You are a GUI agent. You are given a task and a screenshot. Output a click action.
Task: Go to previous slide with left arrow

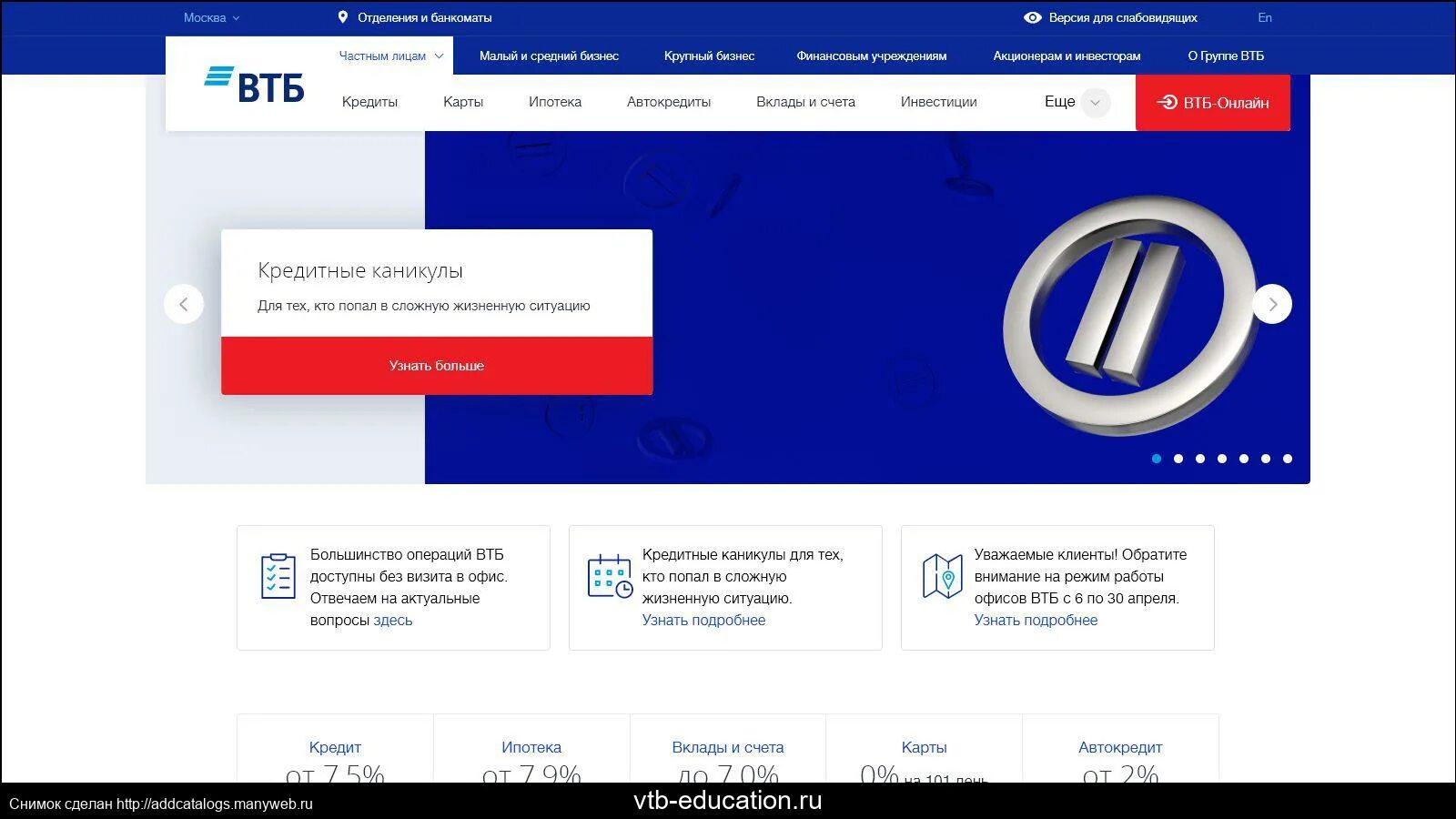tap(184, 304)
